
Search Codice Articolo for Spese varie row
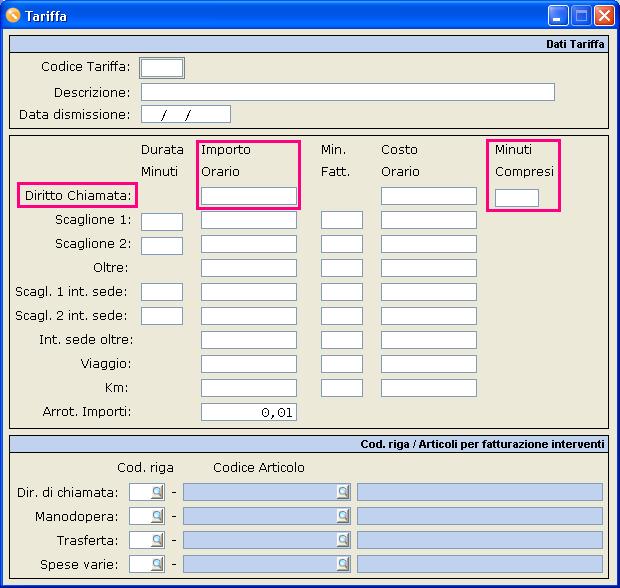[x=343, y=564]
